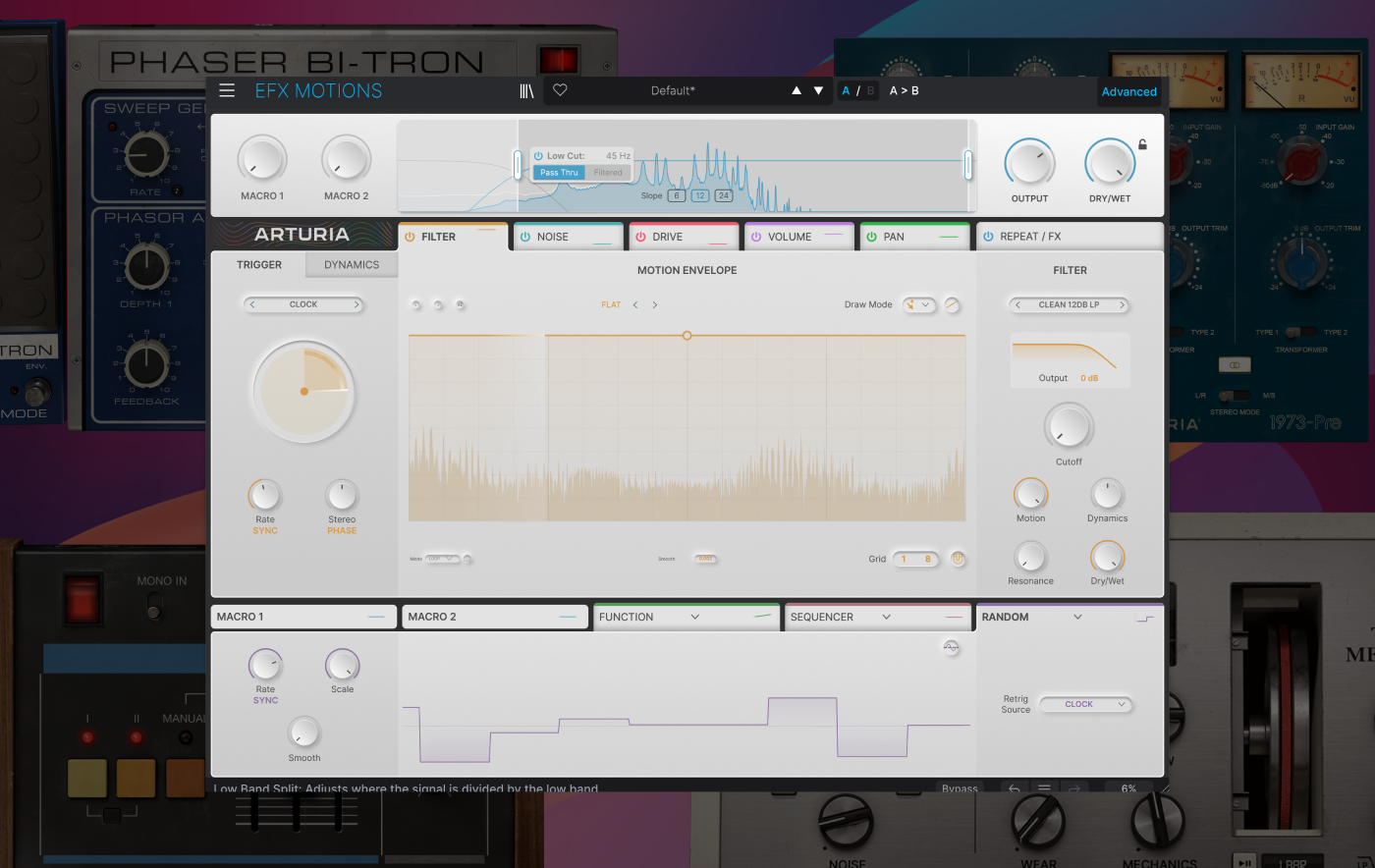Image resolution: width=1375 pixels, height=868 pixels.
Task: Go to previous preset with up arrow
Action: 797,90
